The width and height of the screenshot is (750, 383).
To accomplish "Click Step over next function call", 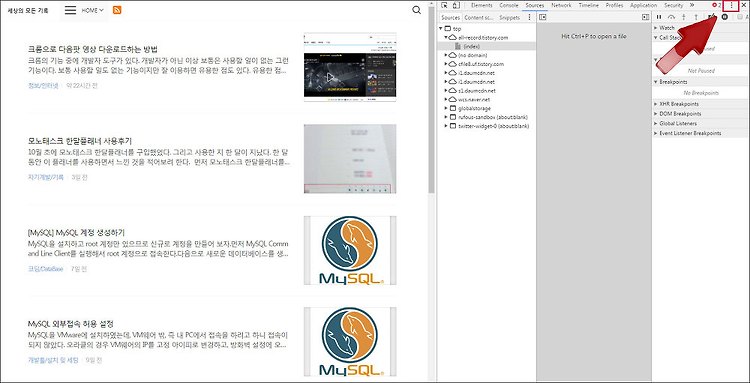I will pyautogui.click(x=671, y=17).
